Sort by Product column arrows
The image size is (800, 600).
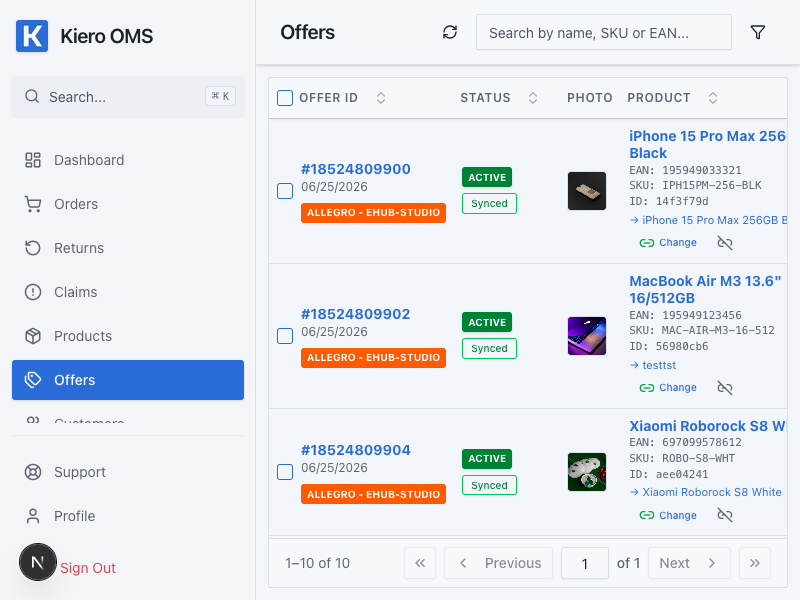pyautogui.click(x=713, y=98)
